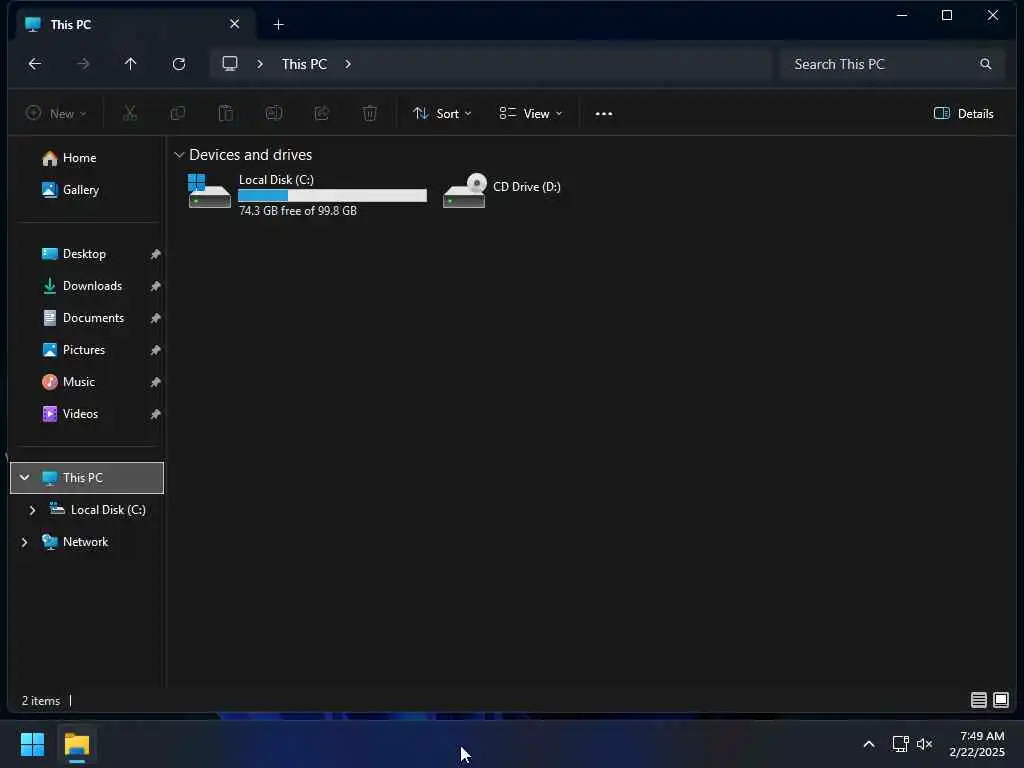Collapse Devices and drives group
The width and height of the screenshot is (1024, 768).
tap(179, 155)
